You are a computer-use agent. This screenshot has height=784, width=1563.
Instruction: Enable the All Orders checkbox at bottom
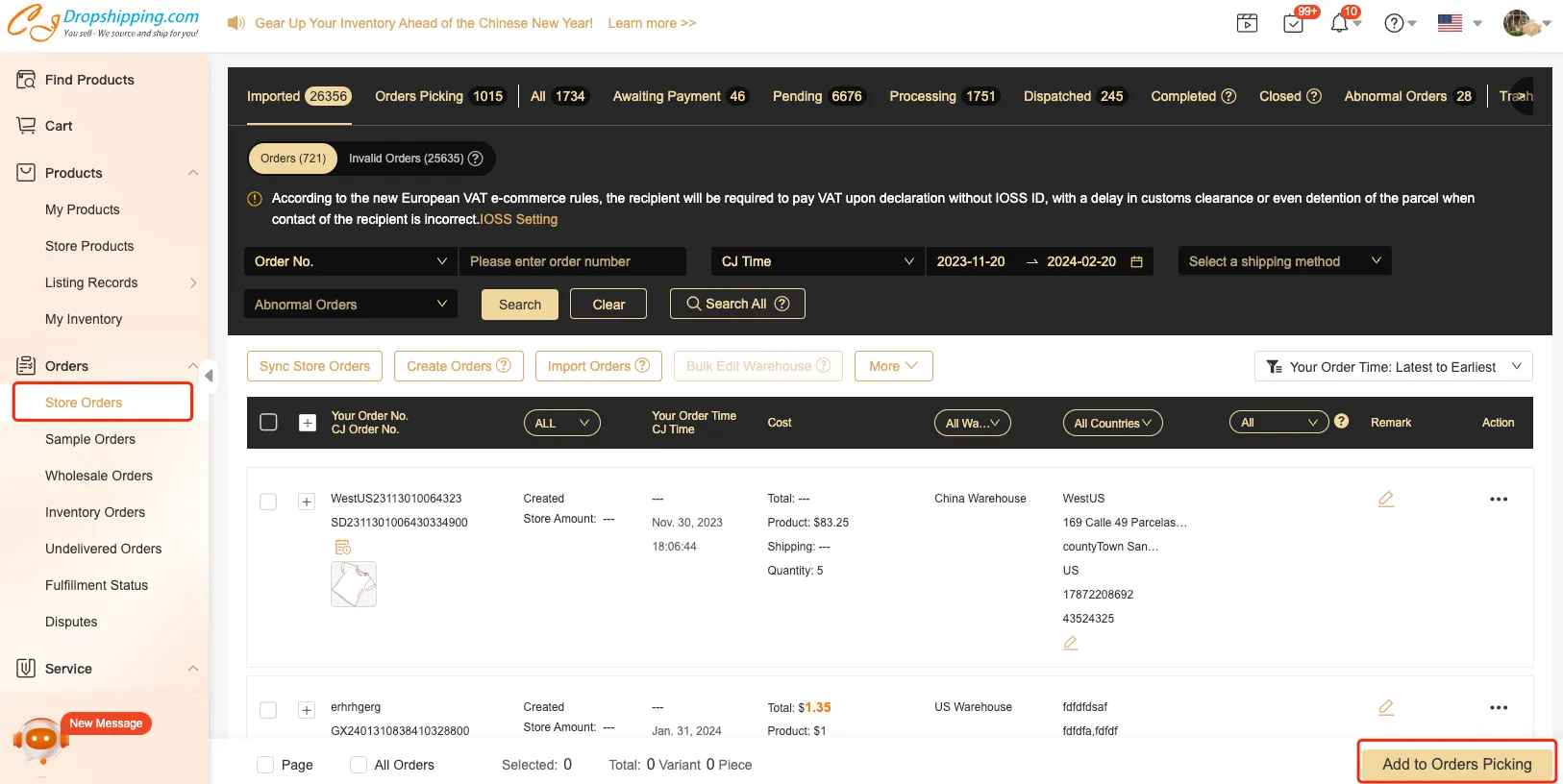point(359,765)
